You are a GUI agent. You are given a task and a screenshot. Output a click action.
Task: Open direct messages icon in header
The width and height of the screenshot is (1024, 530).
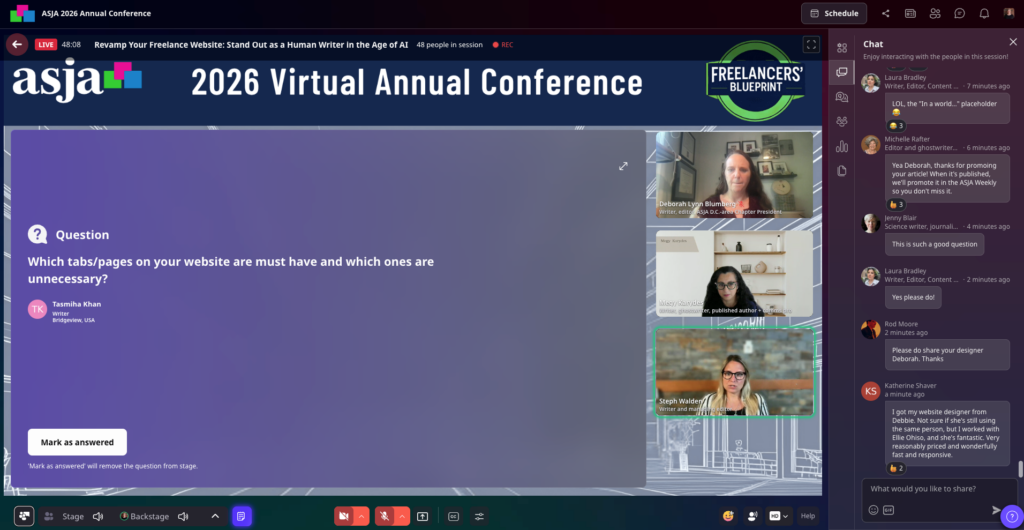959,13
